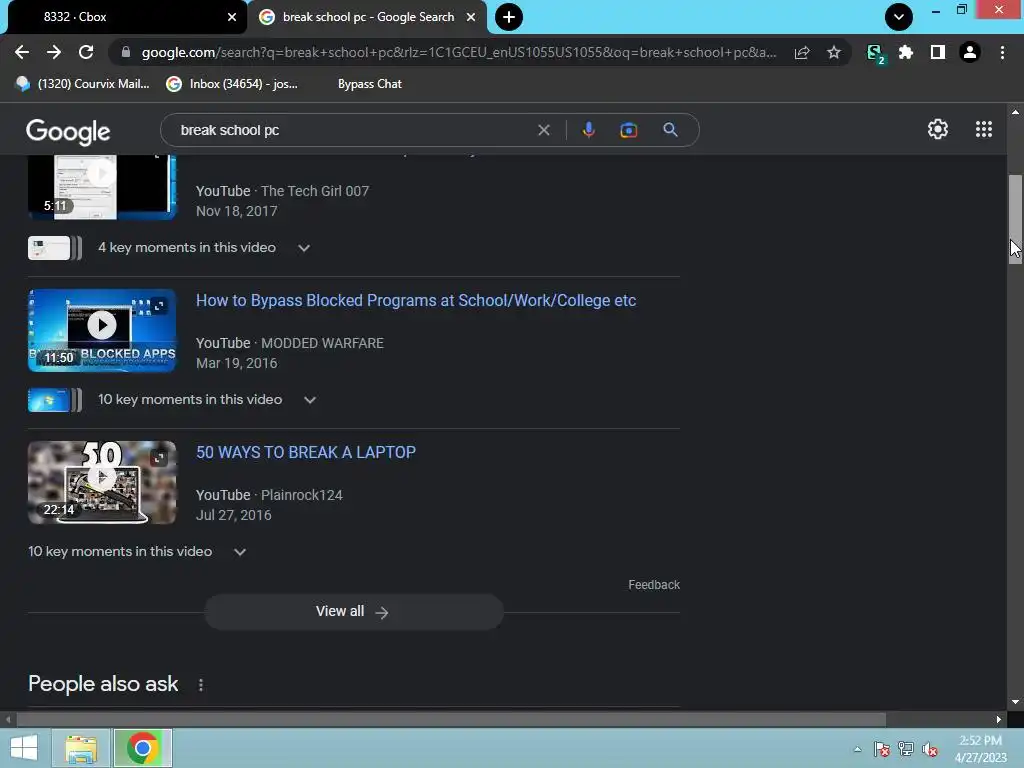Open the Courvix Mail bookmark

coord(82,84)
